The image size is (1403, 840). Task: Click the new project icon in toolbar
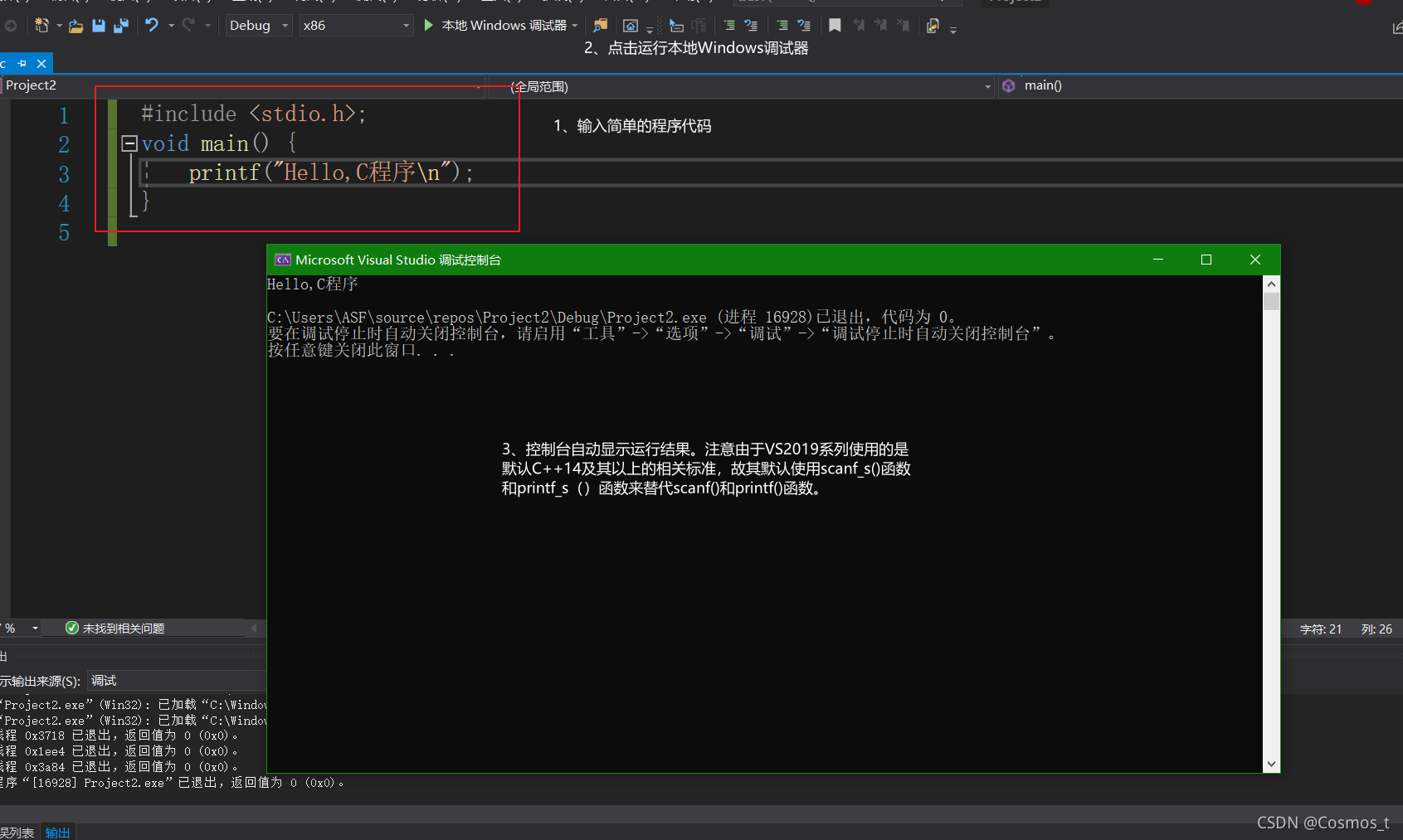41,26
